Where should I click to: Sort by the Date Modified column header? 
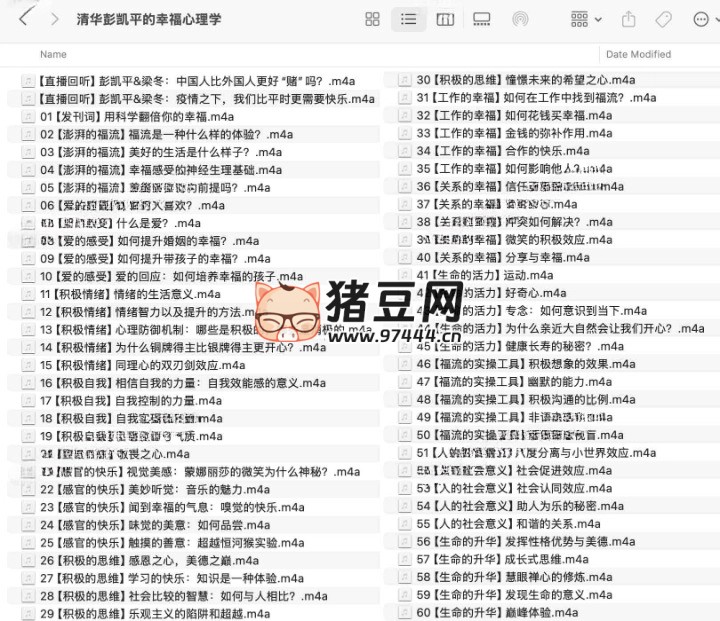pyautogui.click(x=638, y=54)
